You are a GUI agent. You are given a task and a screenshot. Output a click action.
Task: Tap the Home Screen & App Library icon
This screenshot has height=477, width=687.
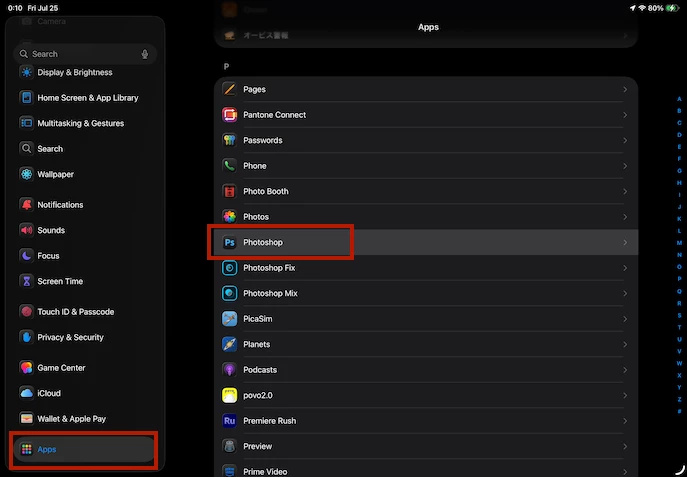(x=27, y=98)
